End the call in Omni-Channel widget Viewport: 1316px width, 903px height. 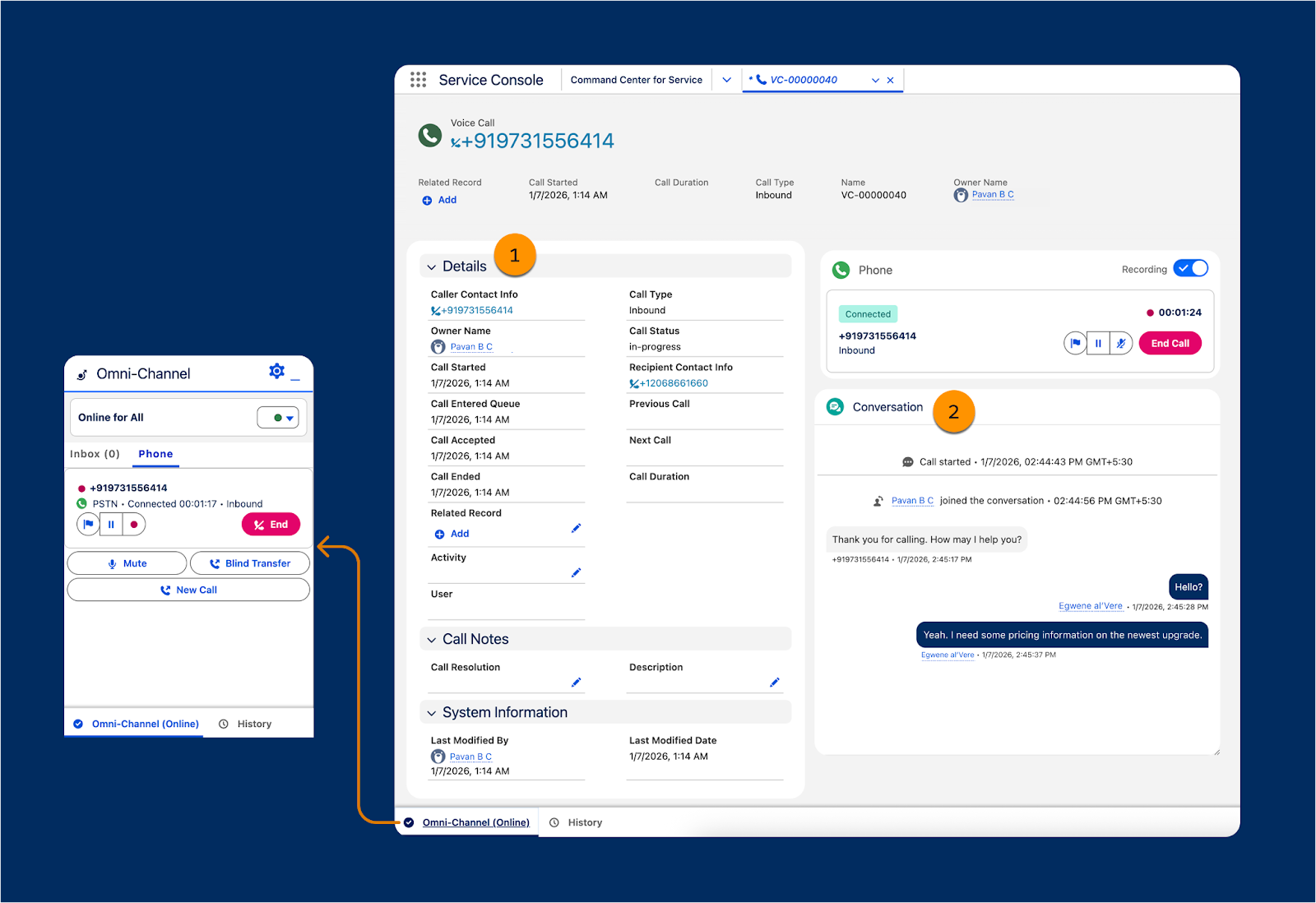point(271,525)
